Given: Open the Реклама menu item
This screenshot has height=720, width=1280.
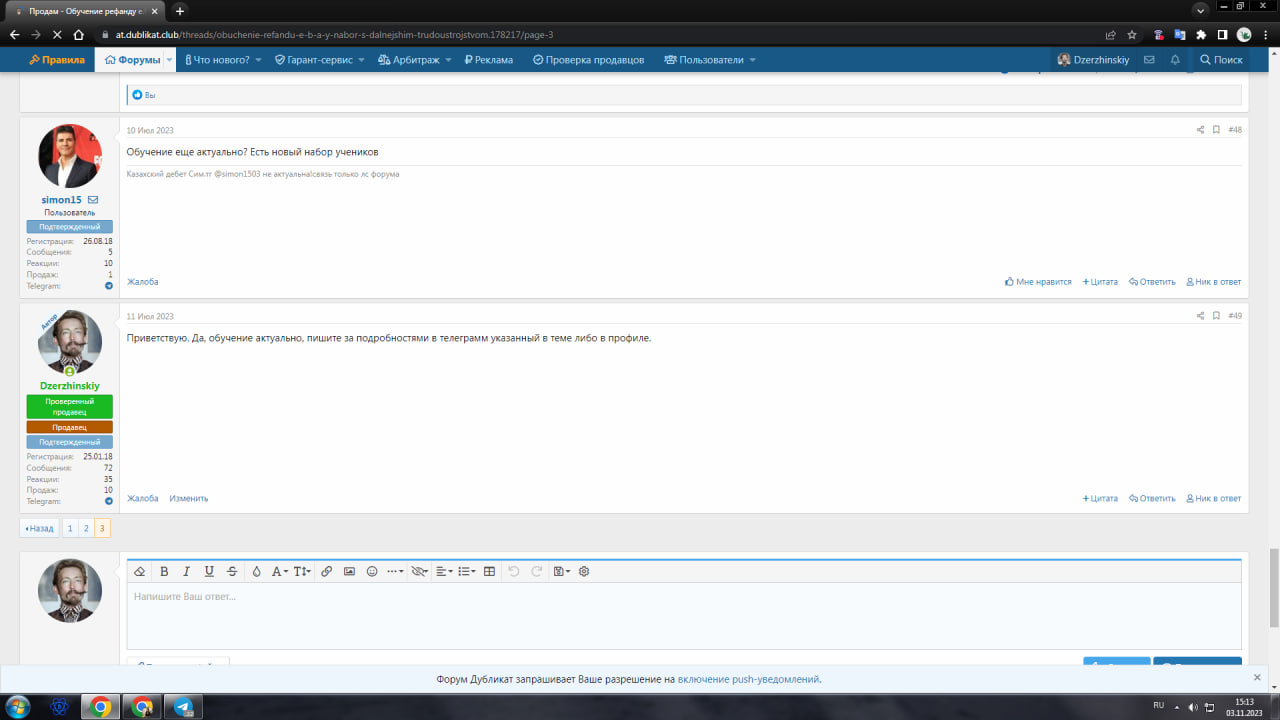Looking at the screenshot, I should tap(487, 60).
